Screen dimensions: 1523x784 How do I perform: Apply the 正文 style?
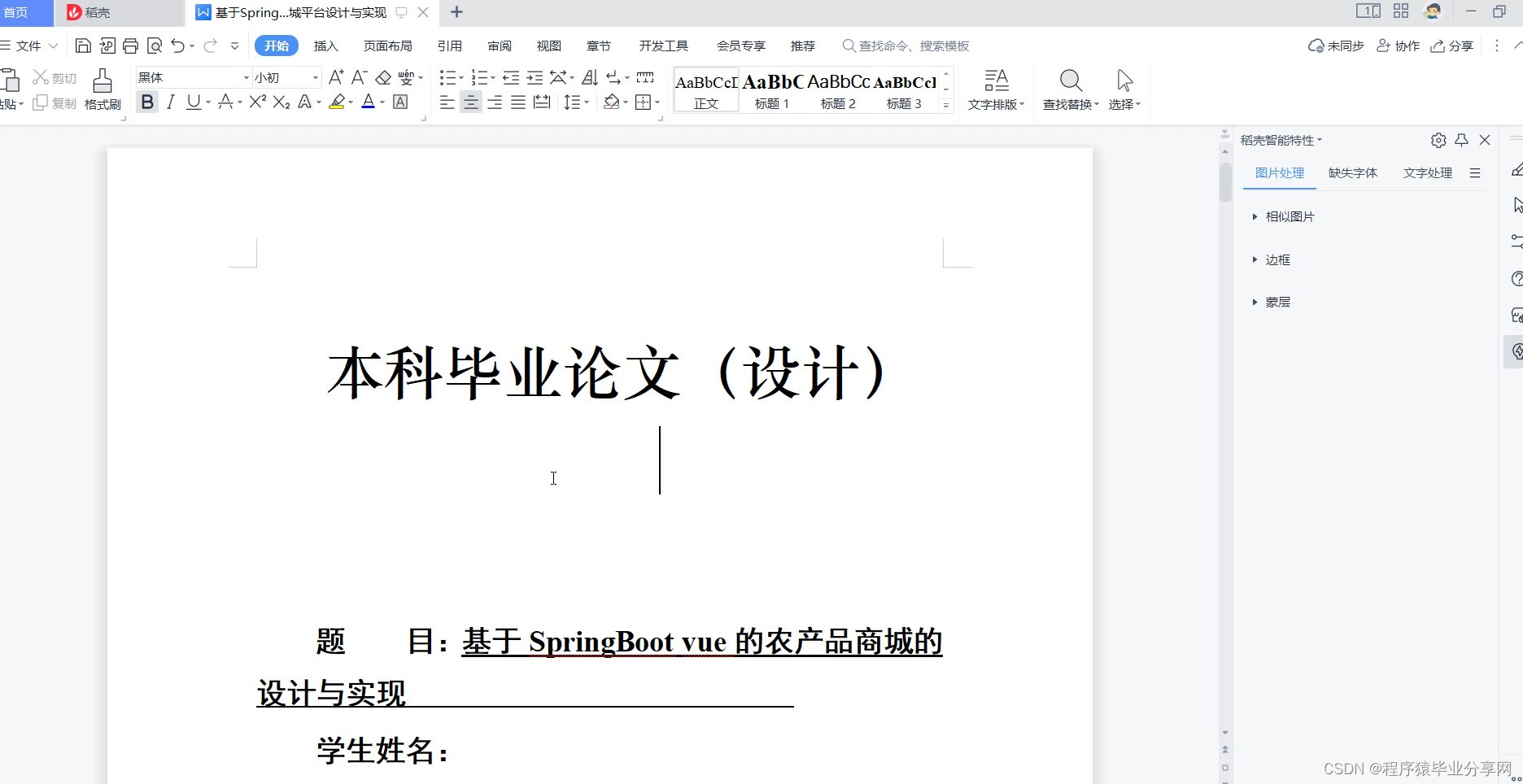pos(706,90)
